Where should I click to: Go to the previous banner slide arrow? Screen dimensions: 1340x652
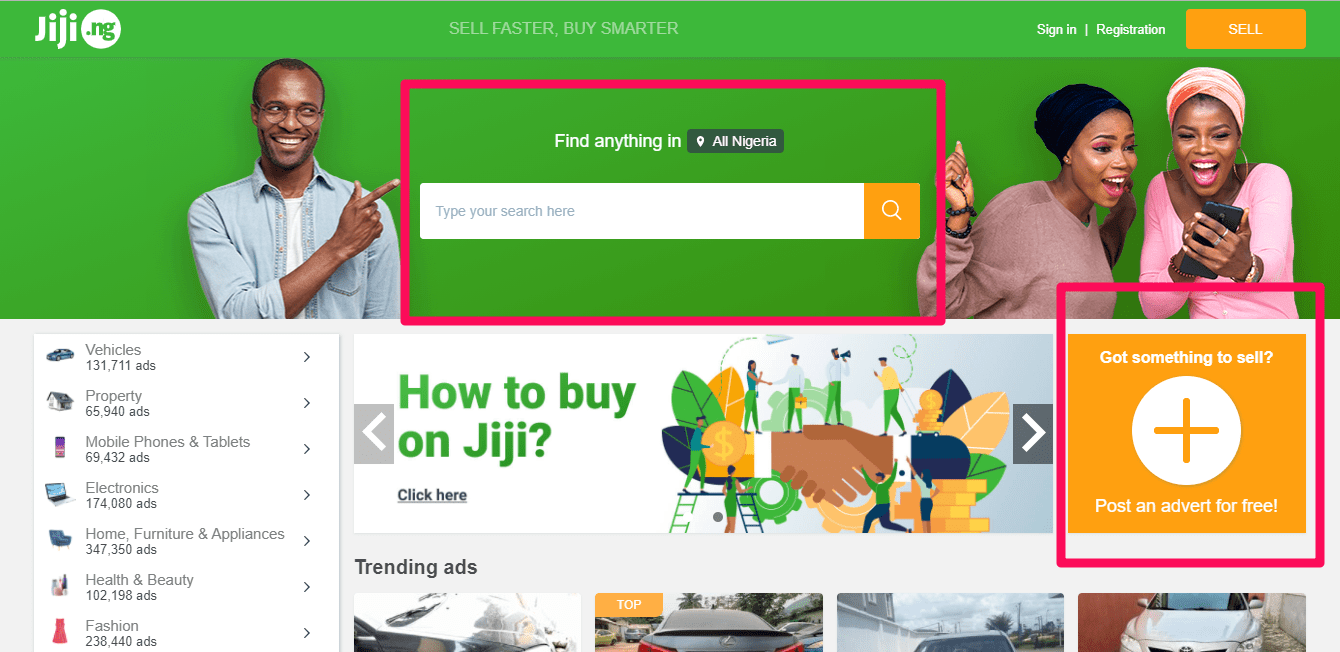(374, 434)
